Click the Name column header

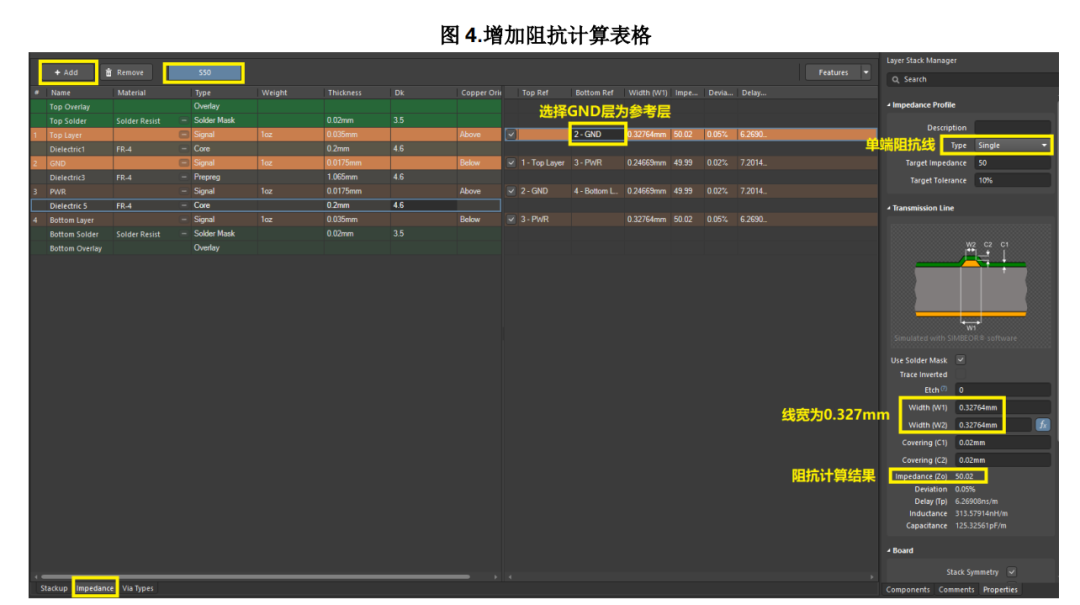click(79, 92)
